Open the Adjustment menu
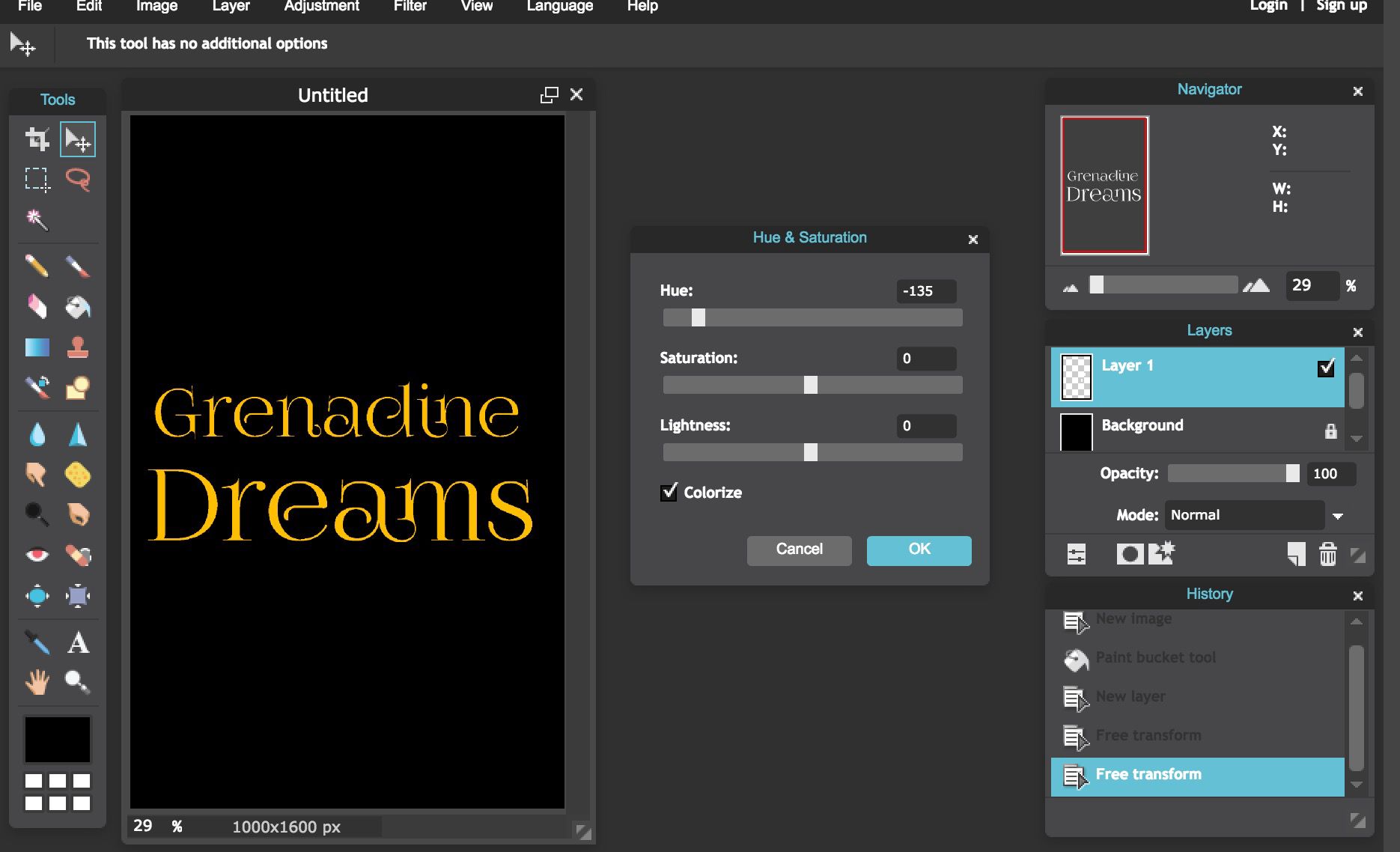1400x852 pixels. pos(321,7)
